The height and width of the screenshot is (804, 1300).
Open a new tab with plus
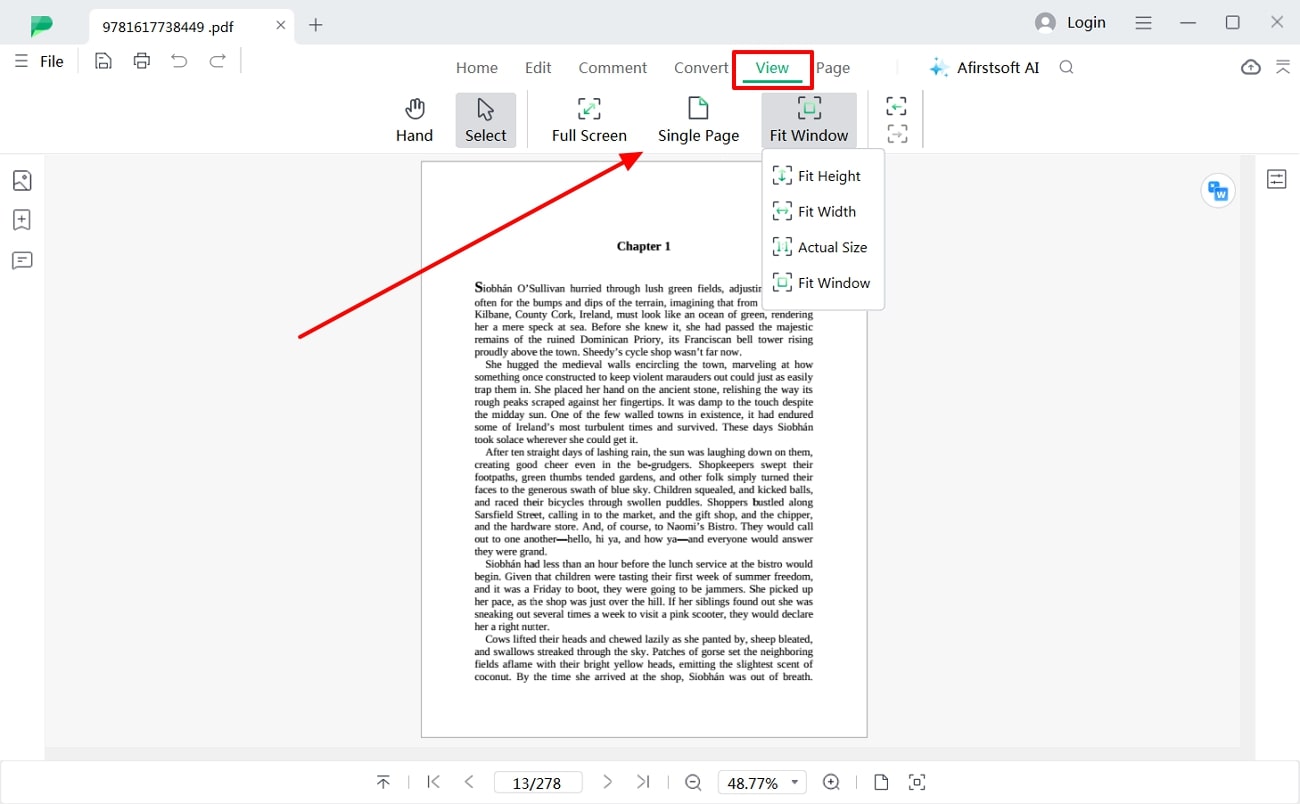coord(316,25)
